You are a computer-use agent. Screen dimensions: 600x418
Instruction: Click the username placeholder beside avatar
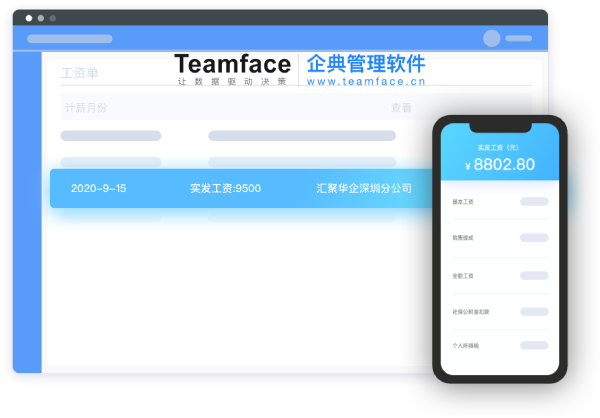click(519, 38)
